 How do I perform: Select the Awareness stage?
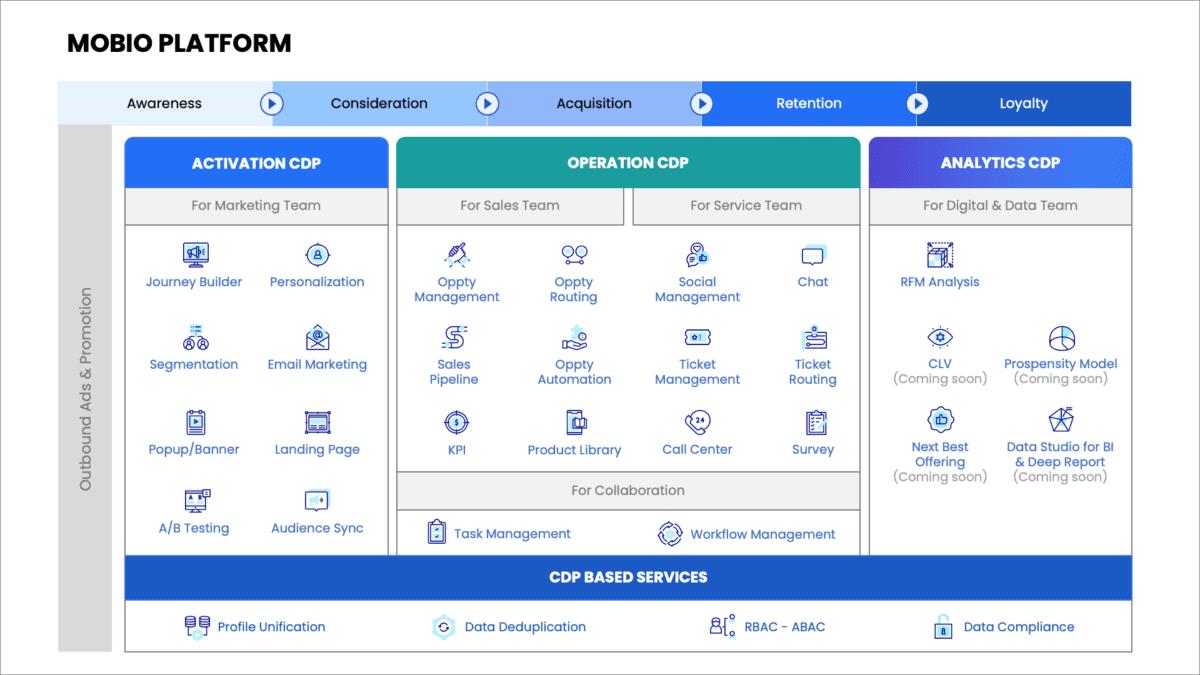tap(163, 103)
